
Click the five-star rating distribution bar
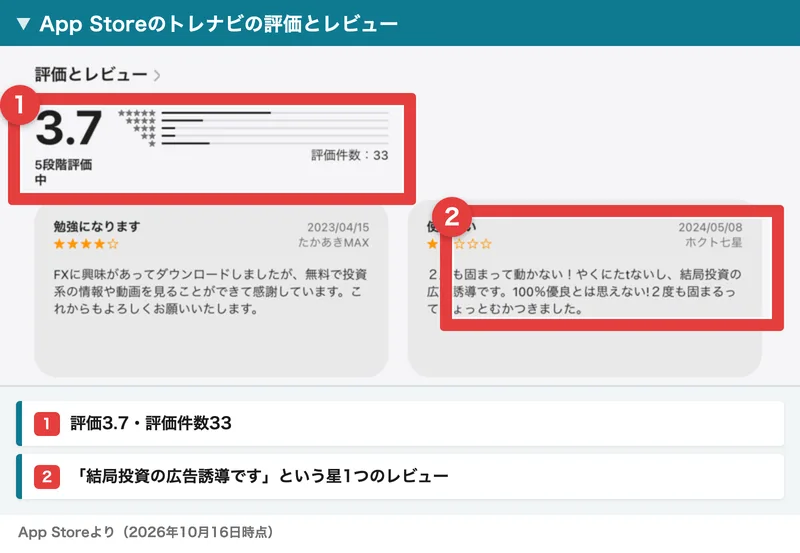click(275, 113)
